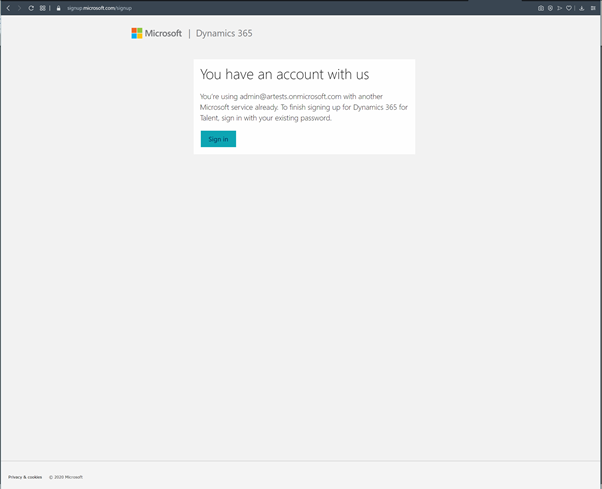
Task: Reload the signup page
Action: click(31, 8)
